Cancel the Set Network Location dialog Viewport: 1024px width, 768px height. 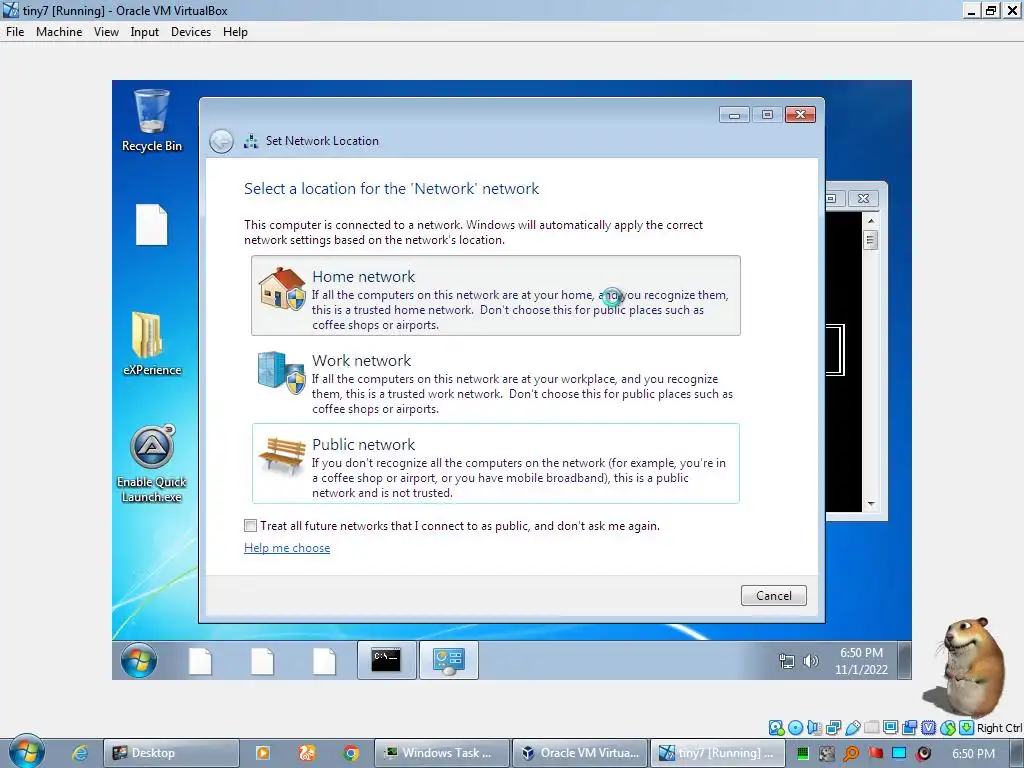point(774,596)
